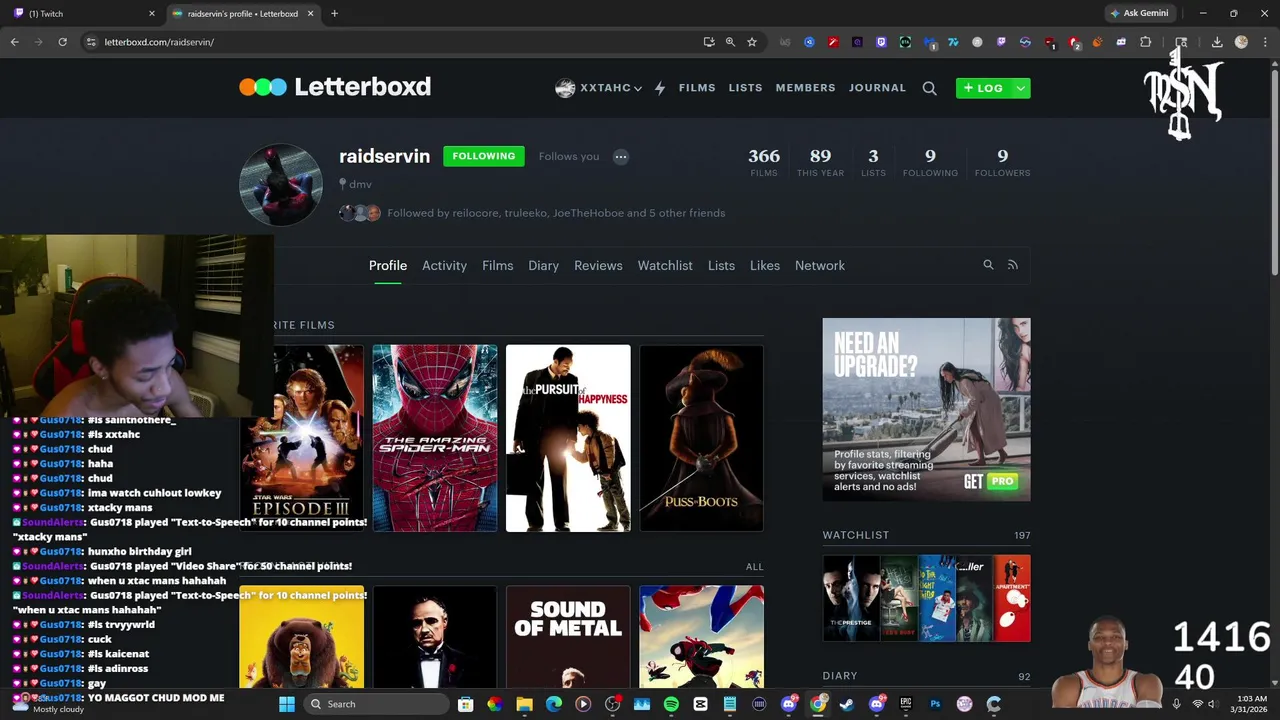The image size is (1280, 720).
Task: Click the GET PRO upgrade ad
Action: click(x=926, y=409)
